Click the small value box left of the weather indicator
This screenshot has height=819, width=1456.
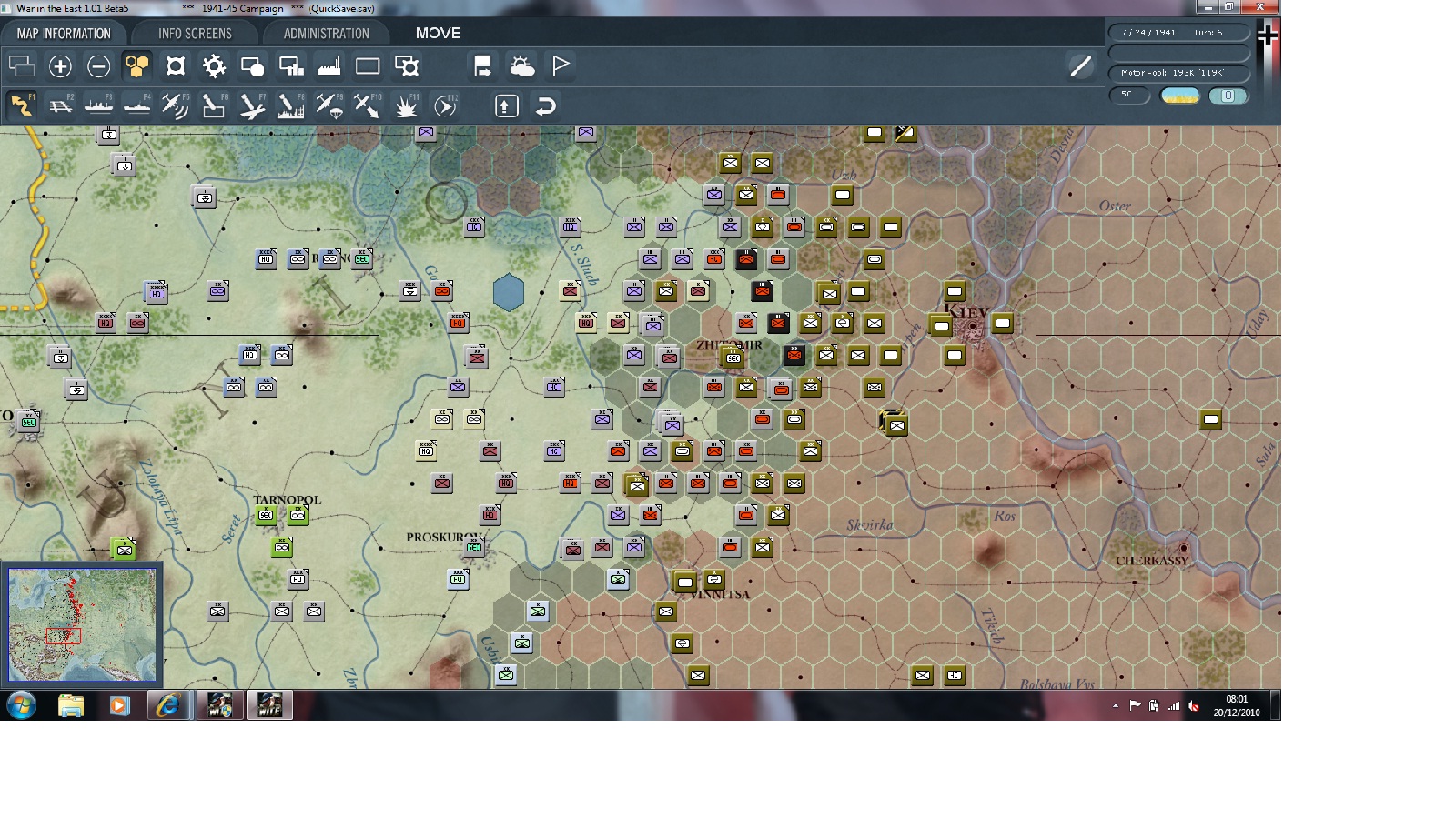pos(1128,95)
